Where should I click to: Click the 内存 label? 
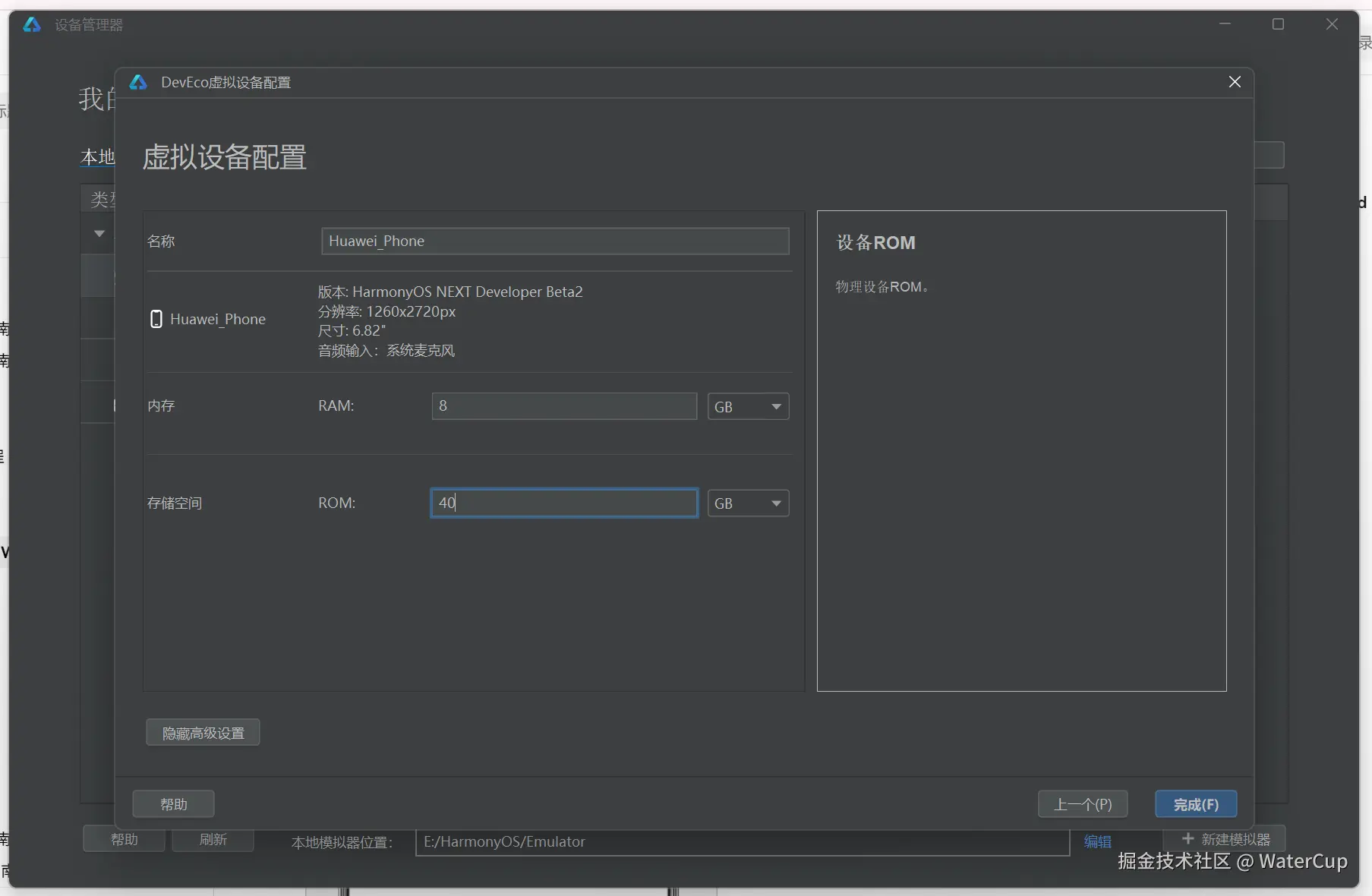[161, 406]
